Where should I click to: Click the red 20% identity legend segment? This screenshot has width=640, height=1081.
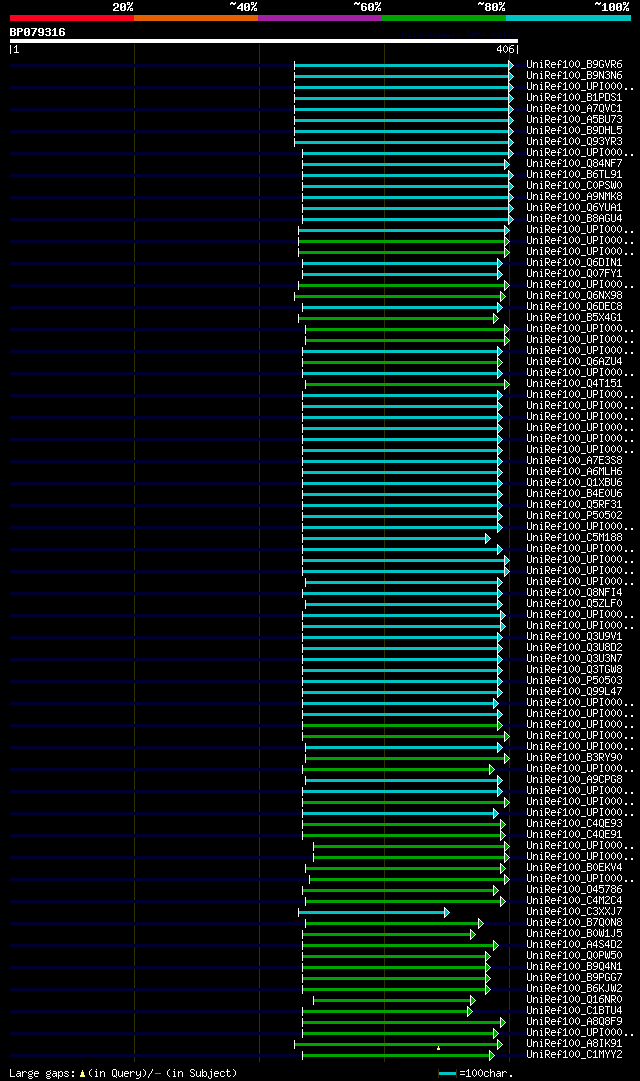(72, 18)
